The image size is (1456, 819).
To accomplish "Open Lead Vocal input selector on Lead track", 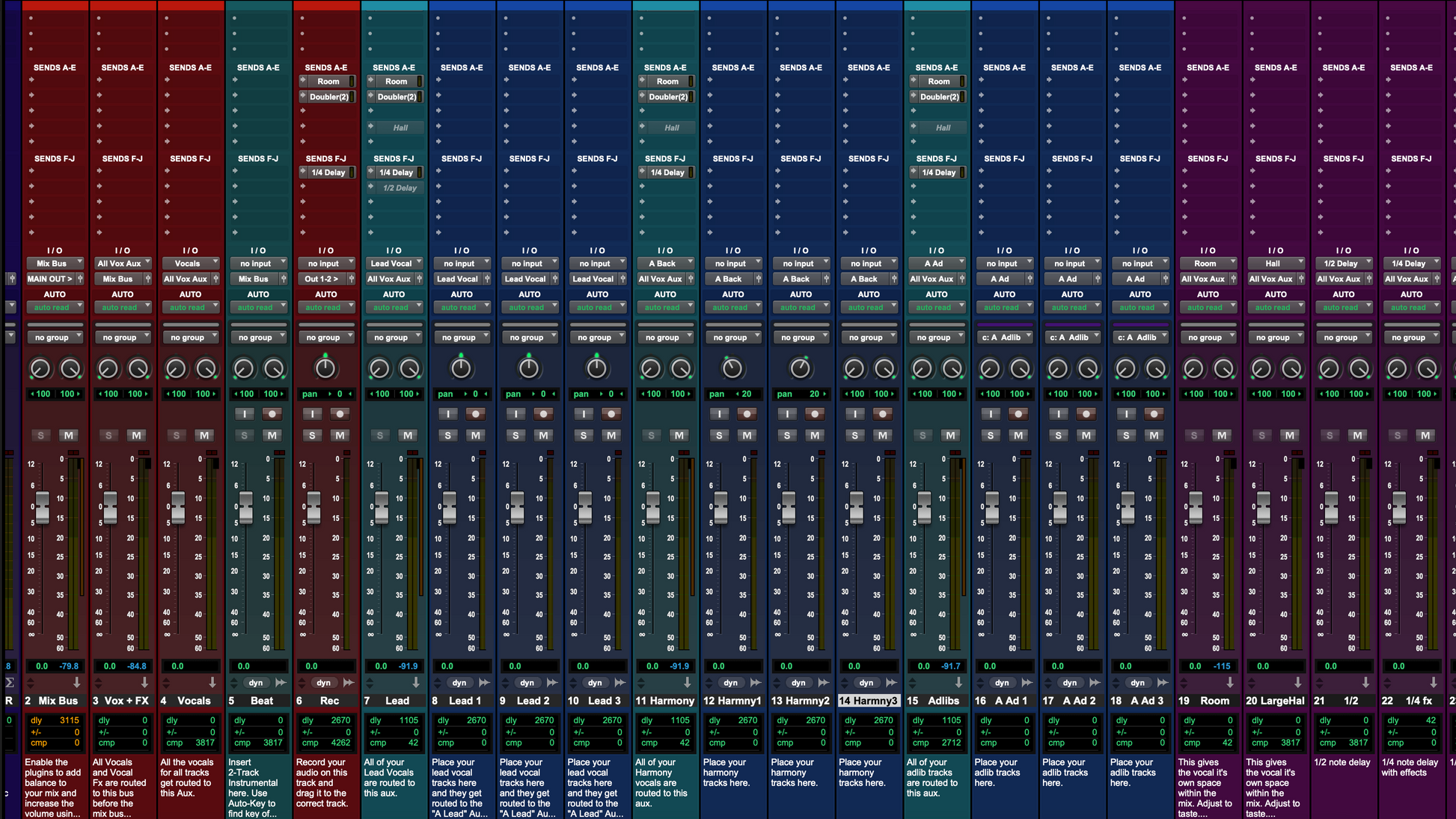I will pos(394,264).
